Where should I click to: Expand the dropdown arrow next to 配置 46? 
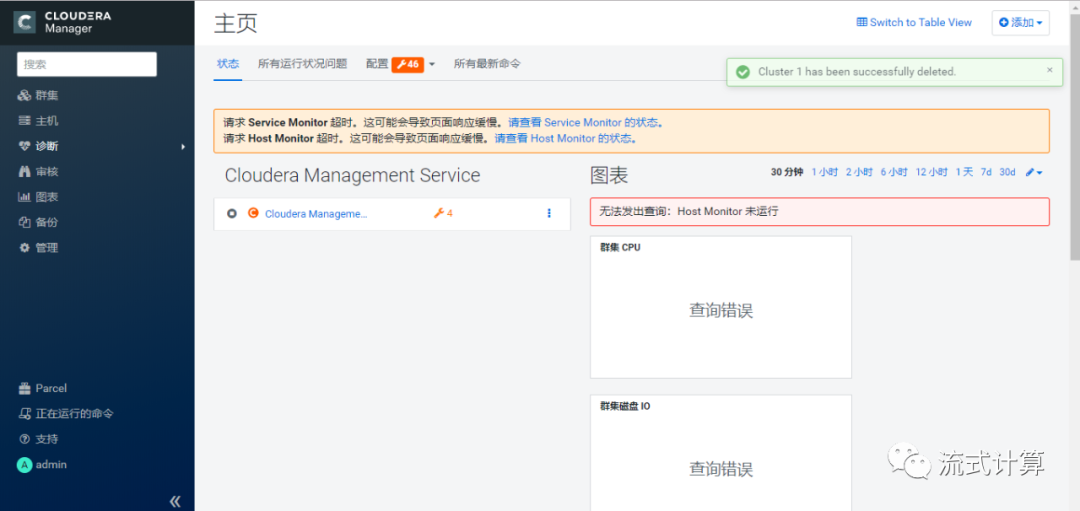coord(432,64)
